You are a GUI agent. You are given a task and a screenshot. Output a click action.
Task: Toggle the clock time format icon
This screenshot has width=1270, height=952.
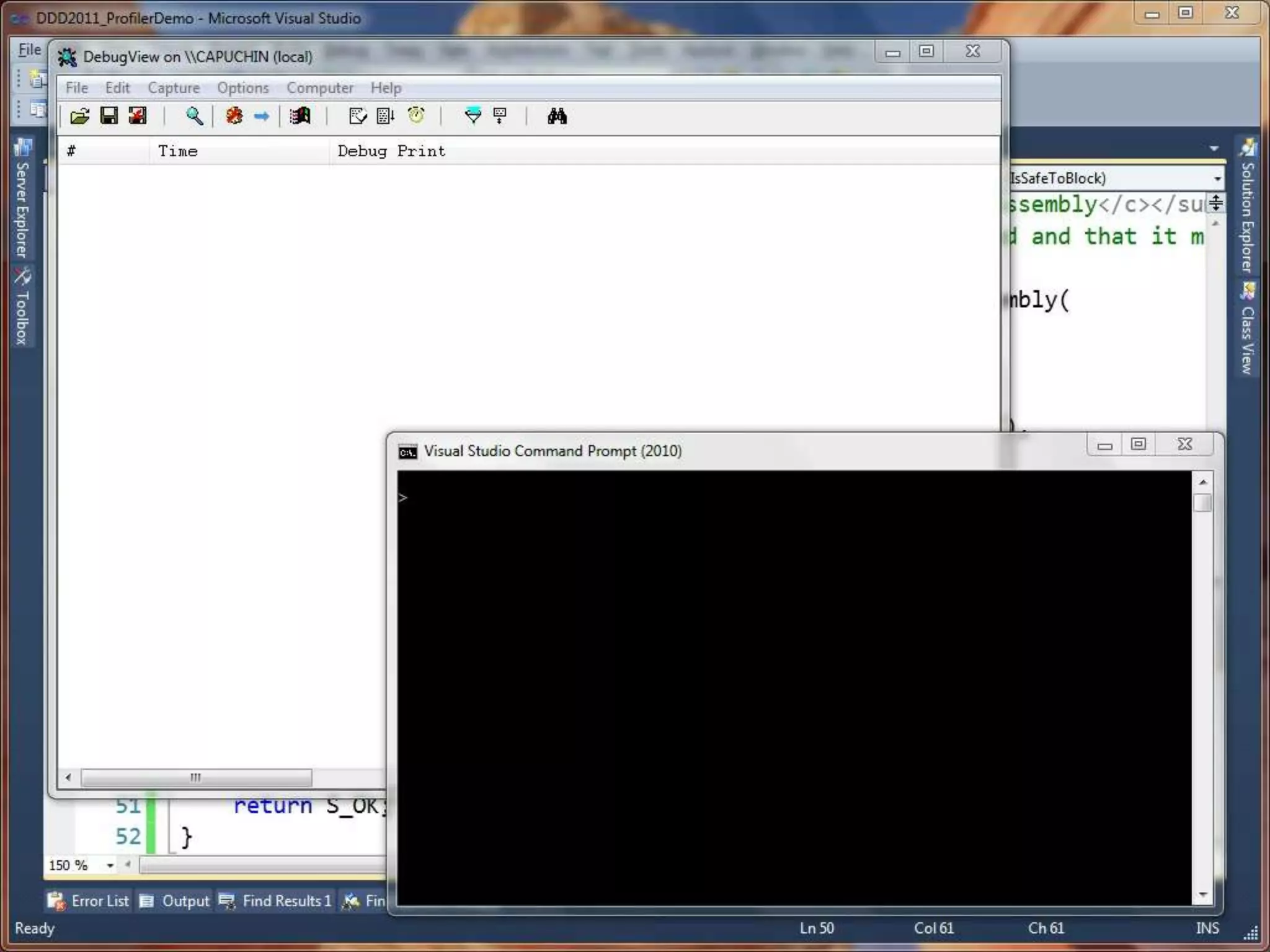416,116
